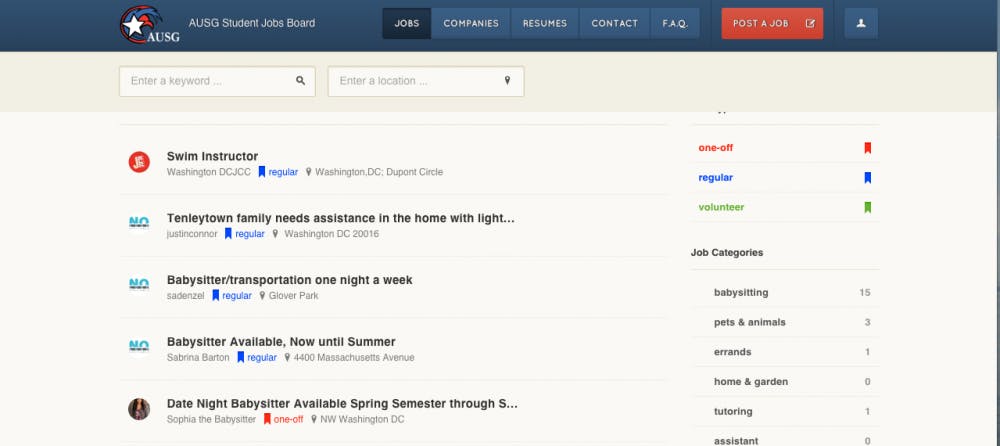Click the blue regular bookmark icon in sidebar

[867, 178]
